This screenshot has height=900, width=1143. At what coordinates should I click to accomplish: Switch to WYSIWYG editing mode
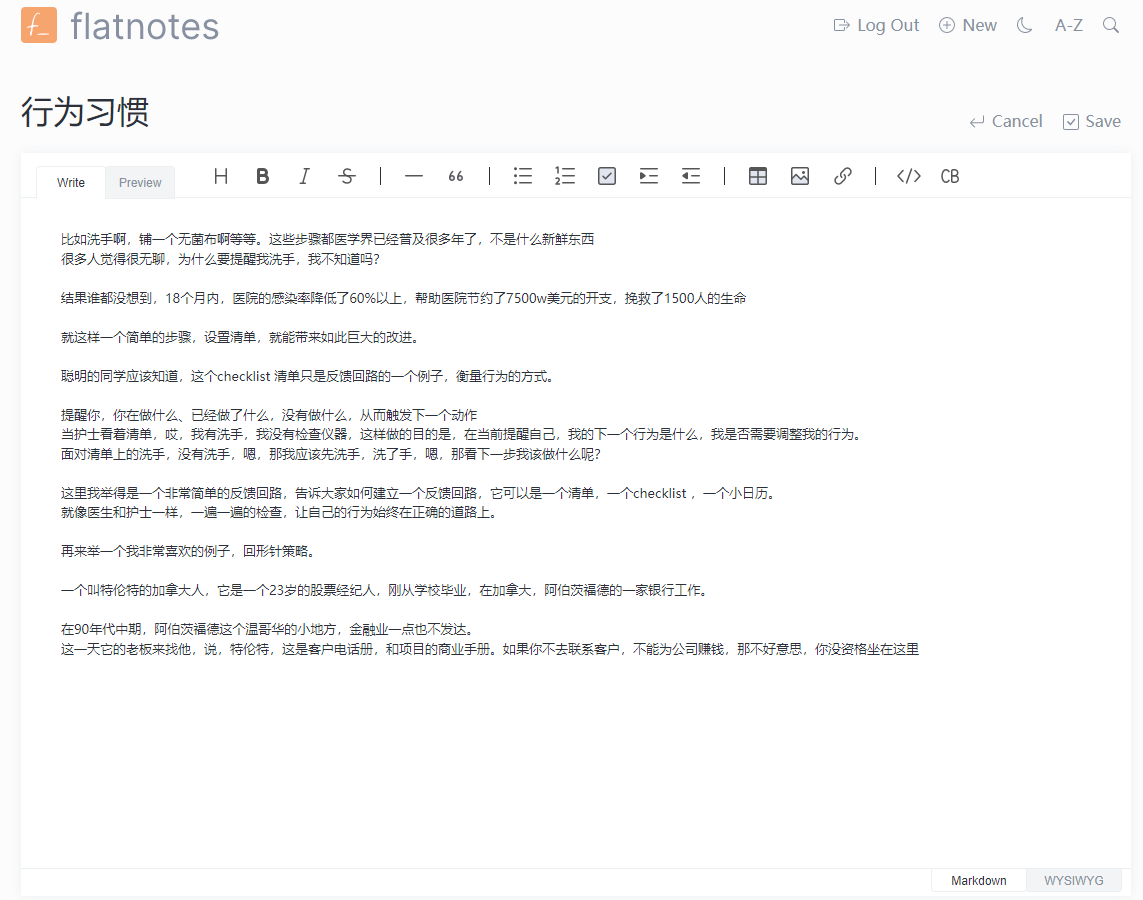pyautogui.click(x=1074, y=880)
